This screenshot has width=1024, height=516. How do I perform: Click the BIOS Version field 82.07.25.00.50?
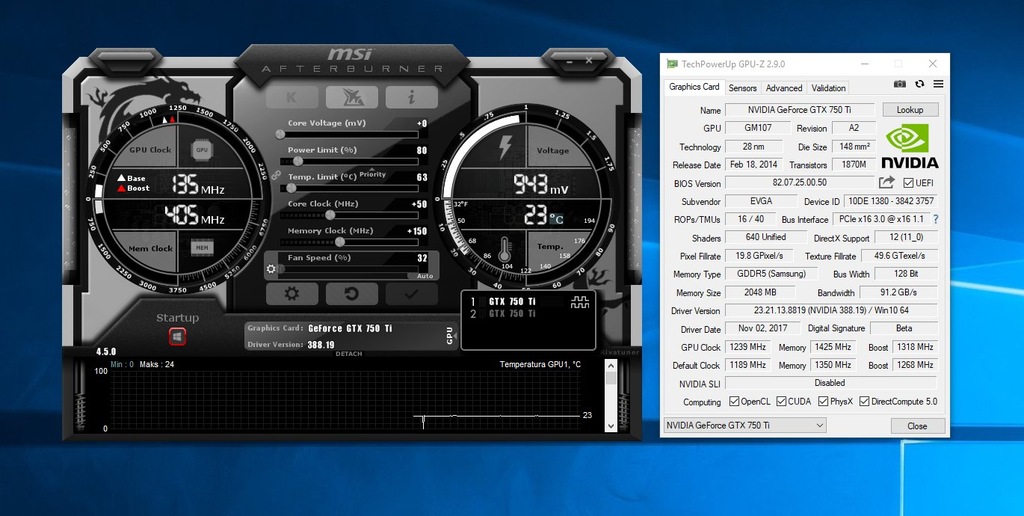pyautogui.click(x=800, y=183)
